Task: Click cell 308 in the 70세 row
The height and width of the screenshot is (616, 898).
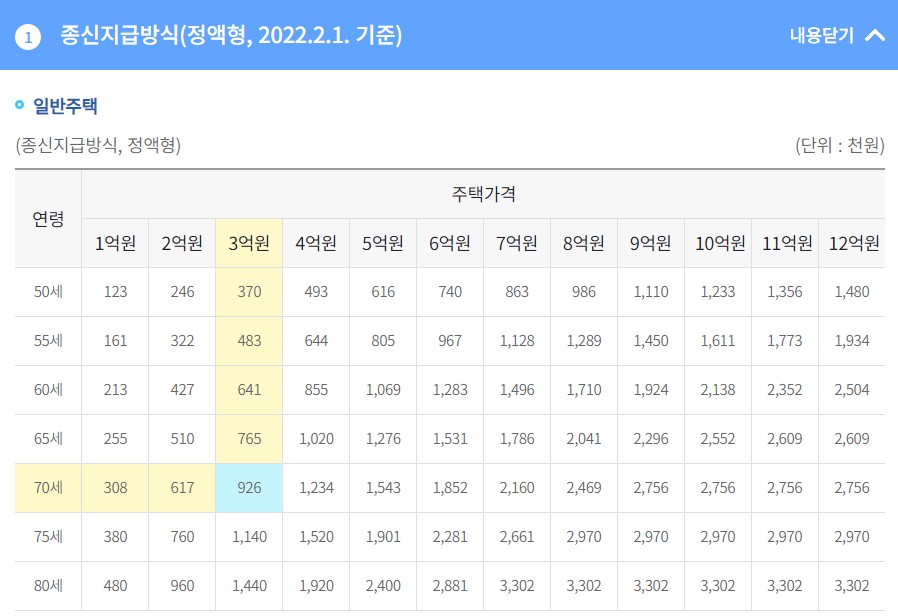Action: [x=115, y=488]
